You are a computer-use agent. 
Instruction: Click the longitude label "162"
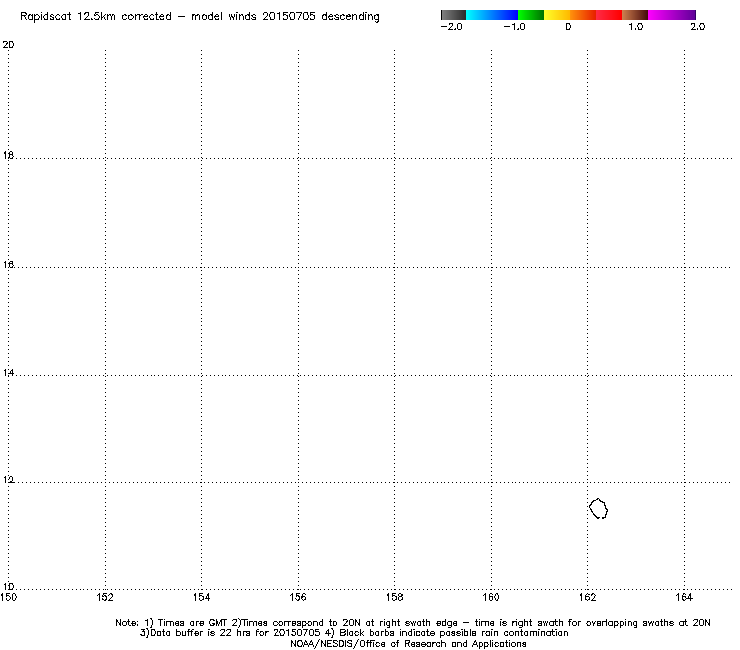(588, 597)
